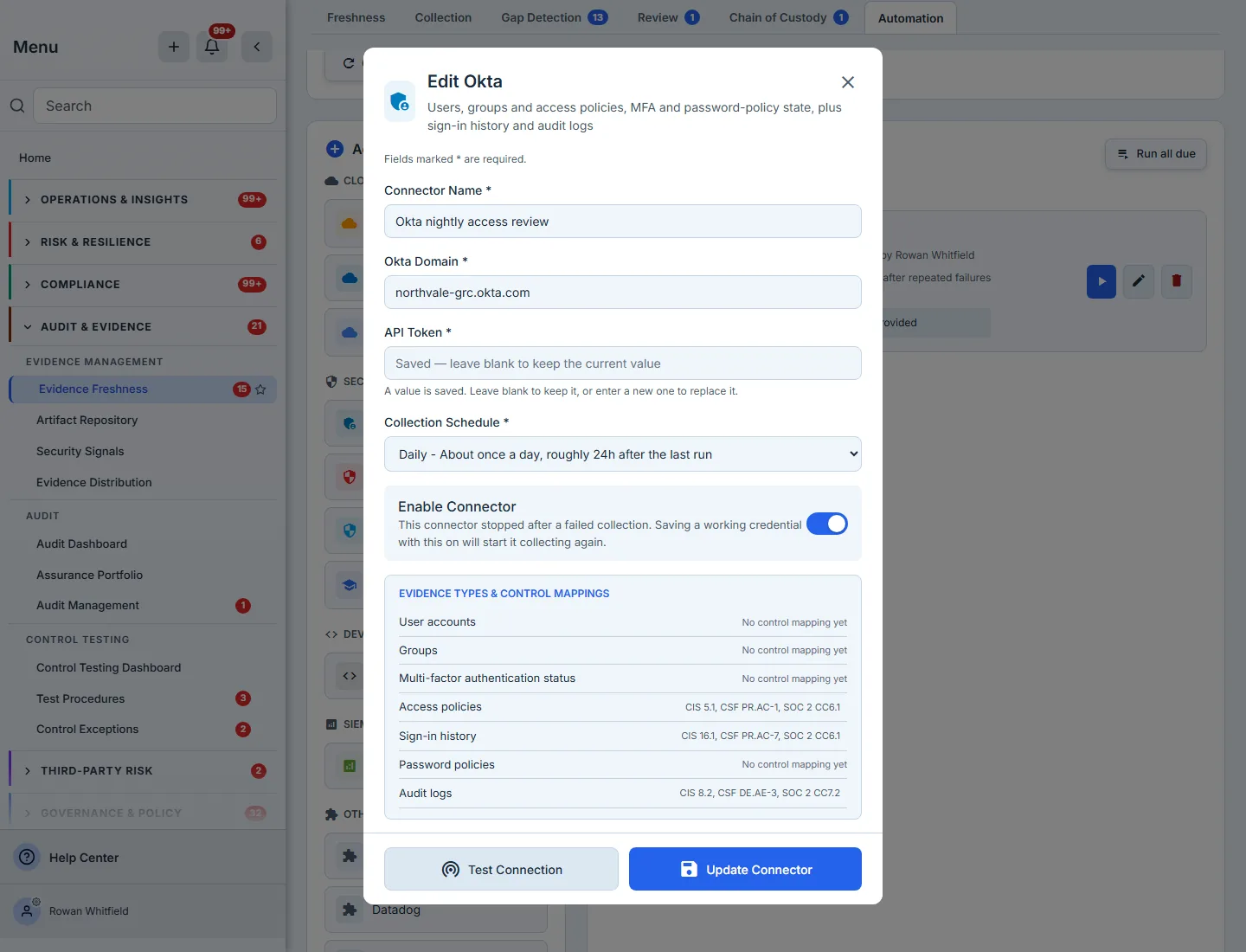Image resolution: width=1246 pixels, height=952 pixels.
Task: Click the Okta Domain field
Action: [x=623, y=293]
